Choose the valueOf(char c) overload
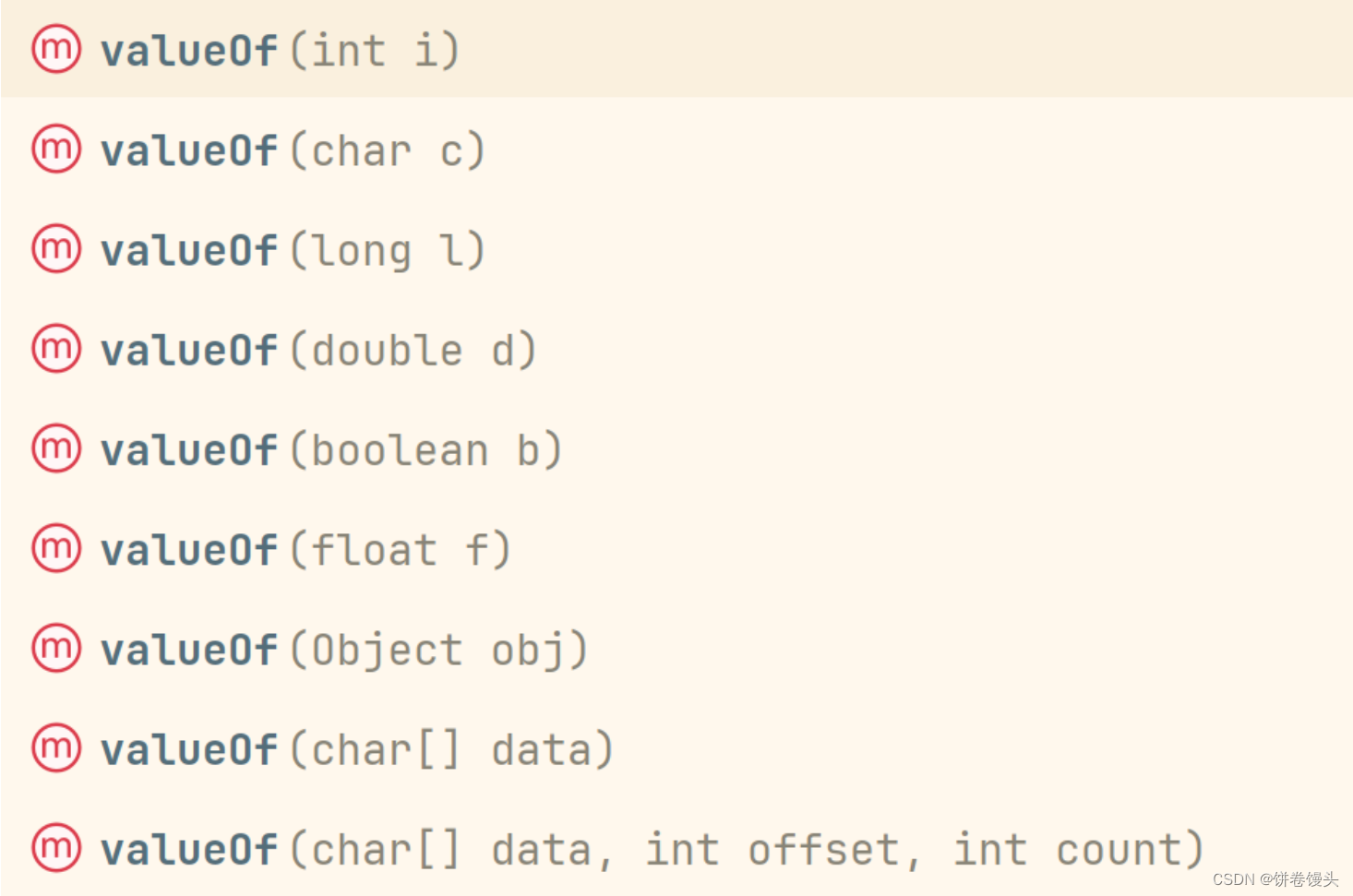Image resolution: width=1353 pixels, height=896 pixels. click(291, 149)
